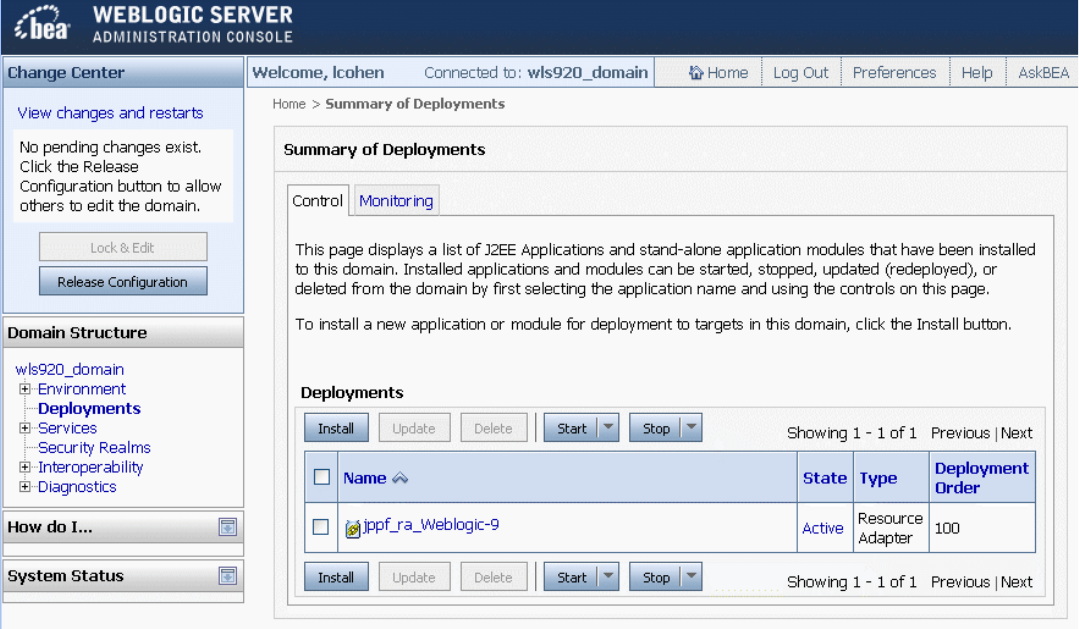Switch to the Monitoring tab
This screenshot has width=1079, height=629.
click(x=396, y=201)
